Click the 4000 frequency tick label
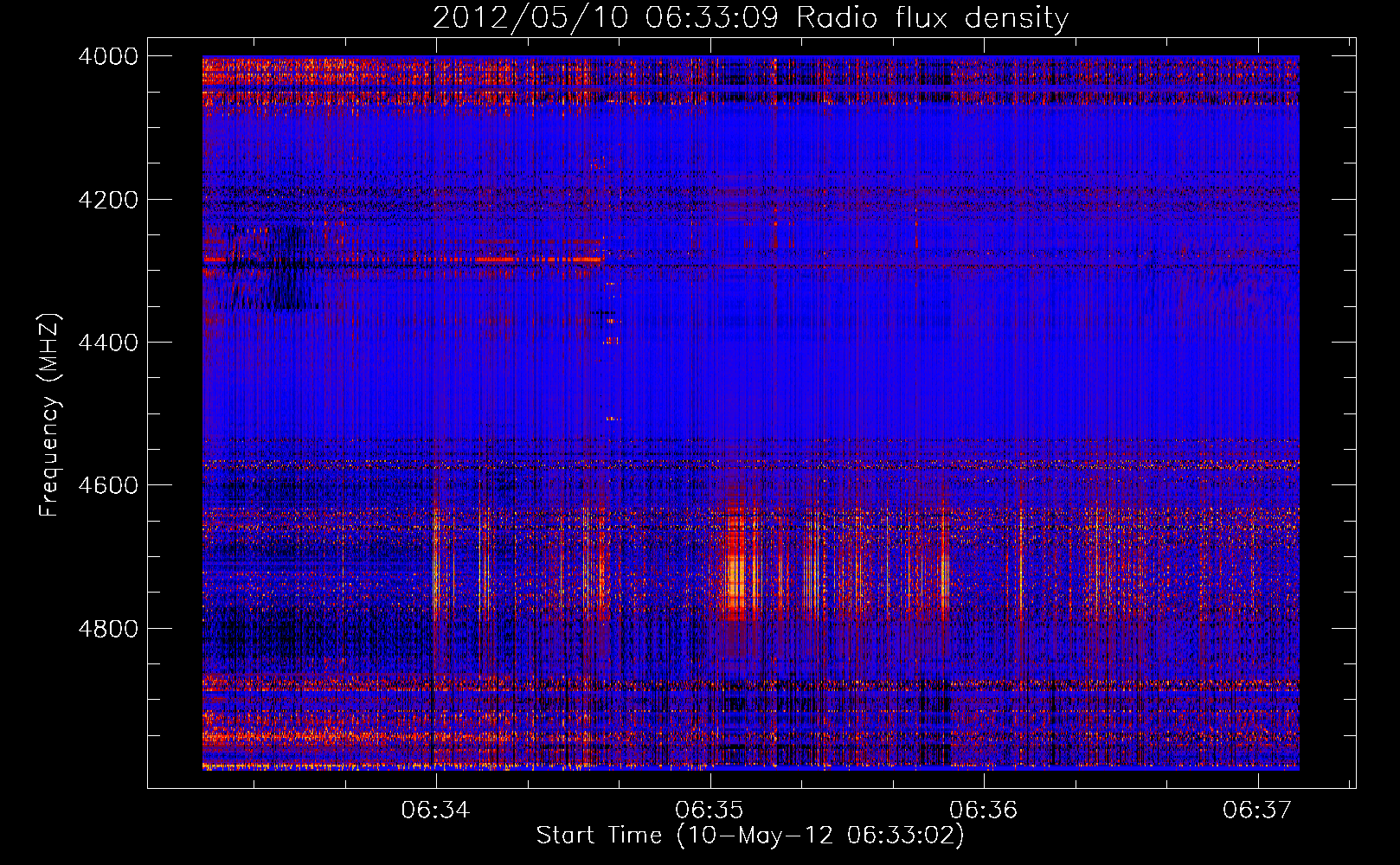The width and height of the screenshot is (1400, 865). pos(108,56)
